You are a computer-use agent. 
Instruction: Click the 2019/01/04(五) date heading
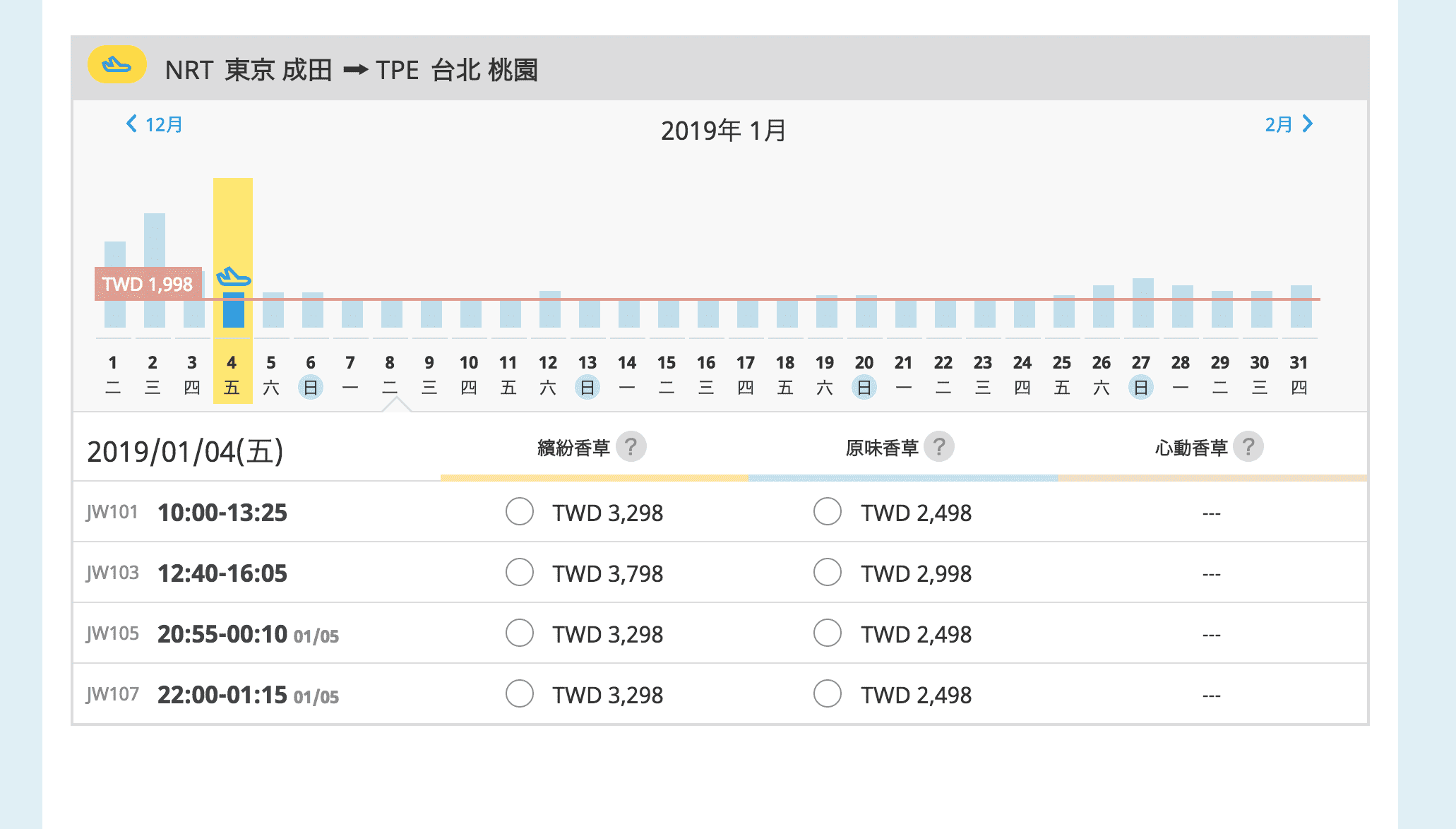coord(185,451)
